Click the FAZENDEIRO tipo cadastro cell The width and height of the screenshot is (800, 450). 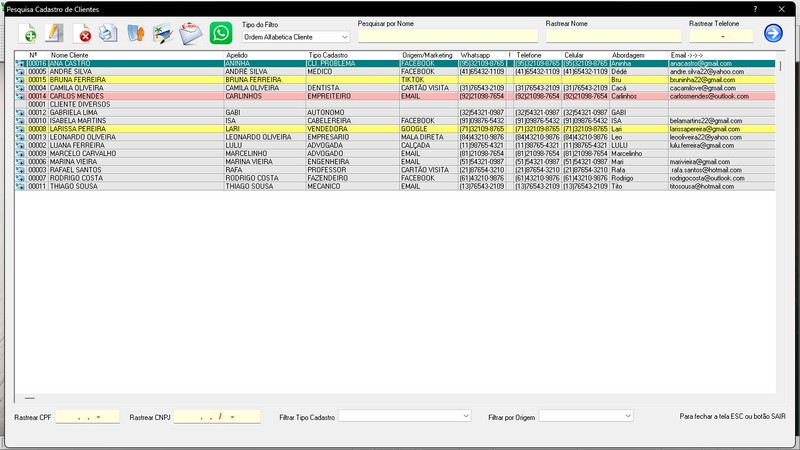(x=328, y=178)
